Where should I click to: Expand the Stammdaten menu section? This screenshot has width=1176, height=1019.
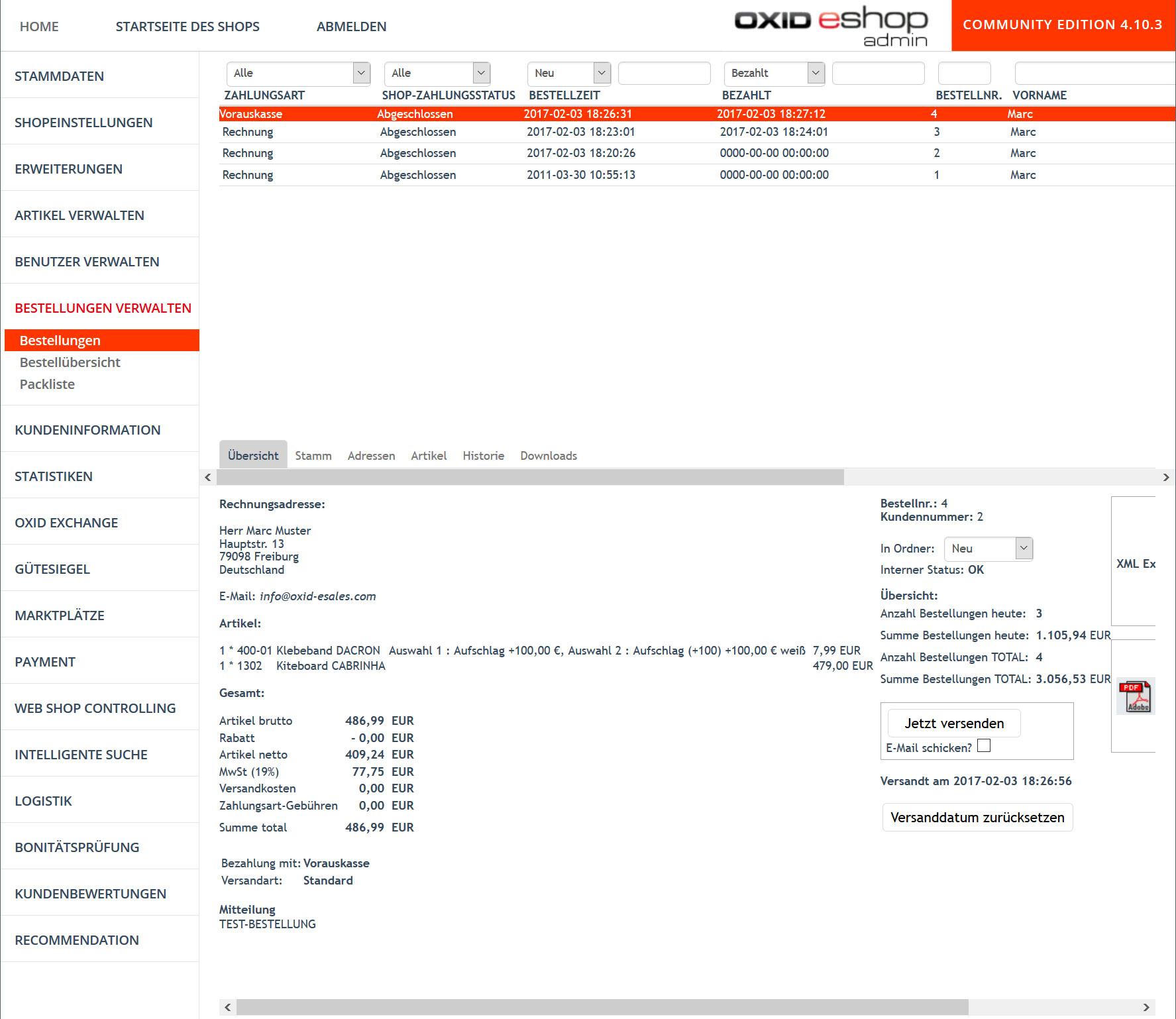click(x=59, y=76)
